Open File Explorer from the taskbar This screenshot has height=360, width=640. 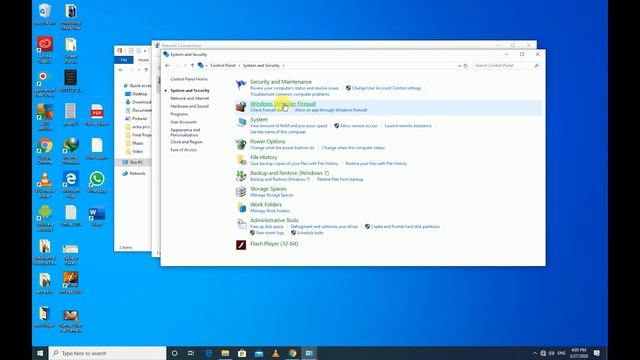[225, 353]
